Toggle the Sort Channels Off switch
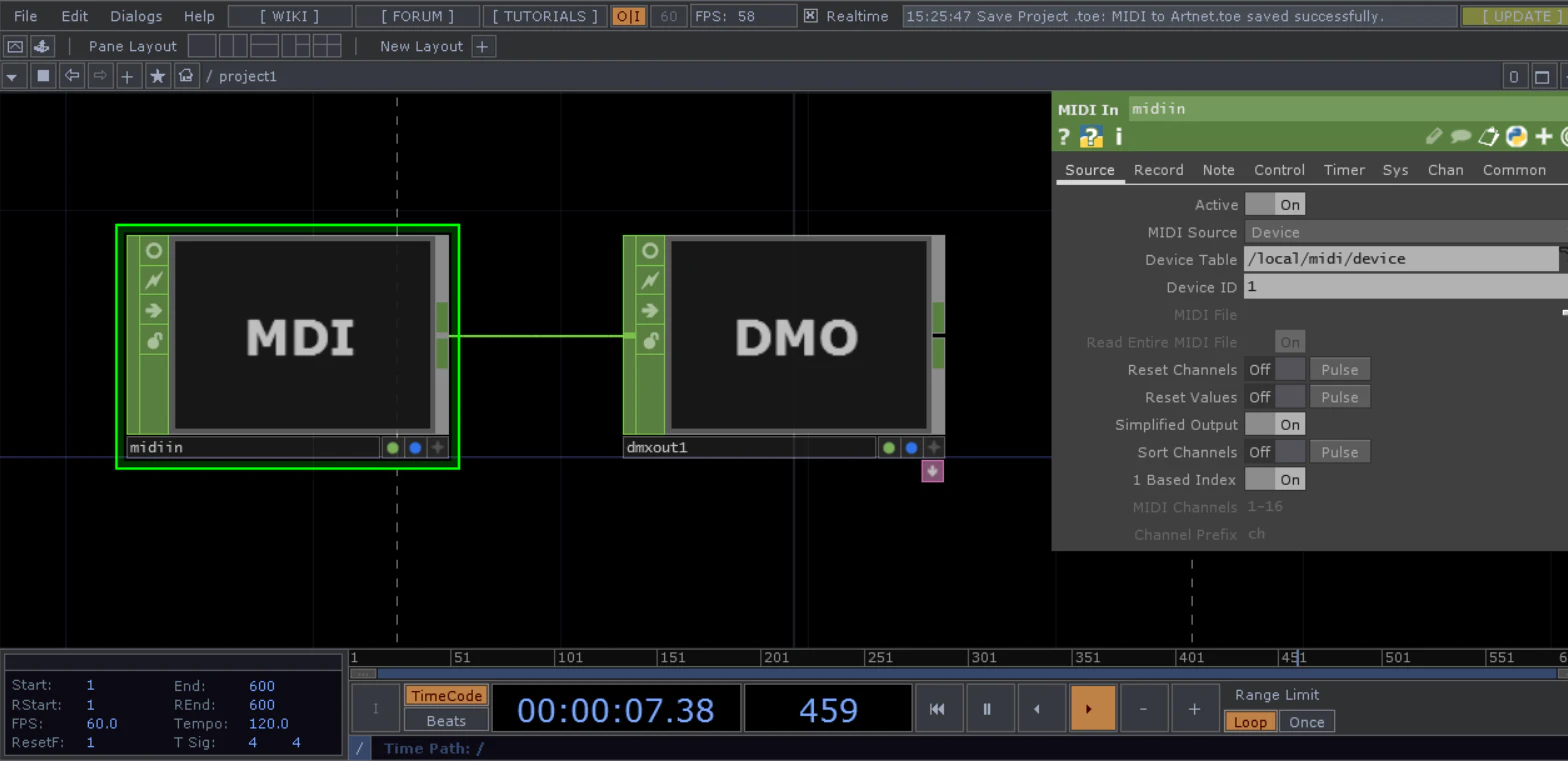 1275,452
